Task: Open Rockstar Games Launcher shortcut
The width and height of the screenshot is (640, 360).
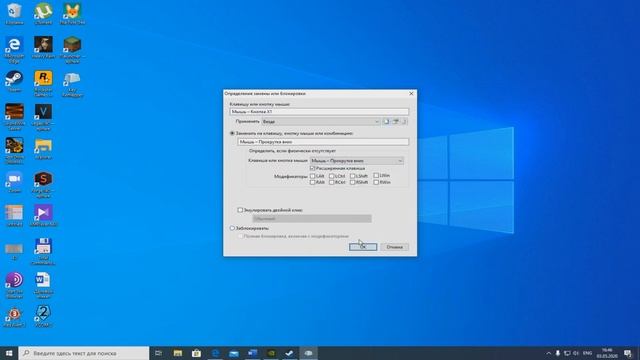Action: pos(43,84)
